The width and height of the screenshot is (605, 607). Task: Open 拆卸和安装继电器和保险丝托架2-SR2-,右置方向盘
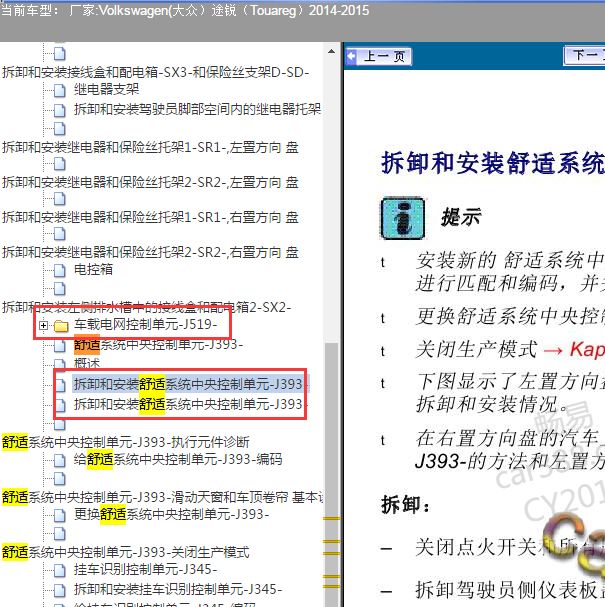(150, 252)
